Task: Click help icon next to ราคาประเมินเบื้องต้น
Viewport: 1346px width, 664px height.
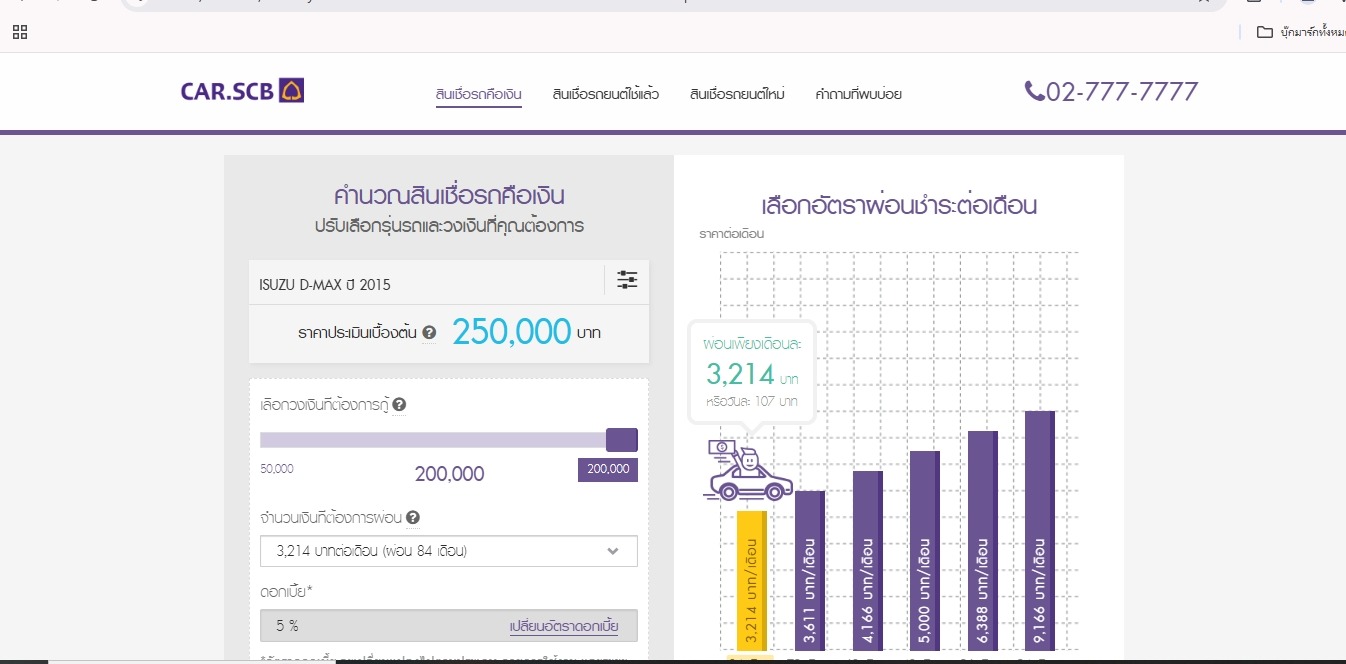Action: pyautogui.click(x=429, y=333)
